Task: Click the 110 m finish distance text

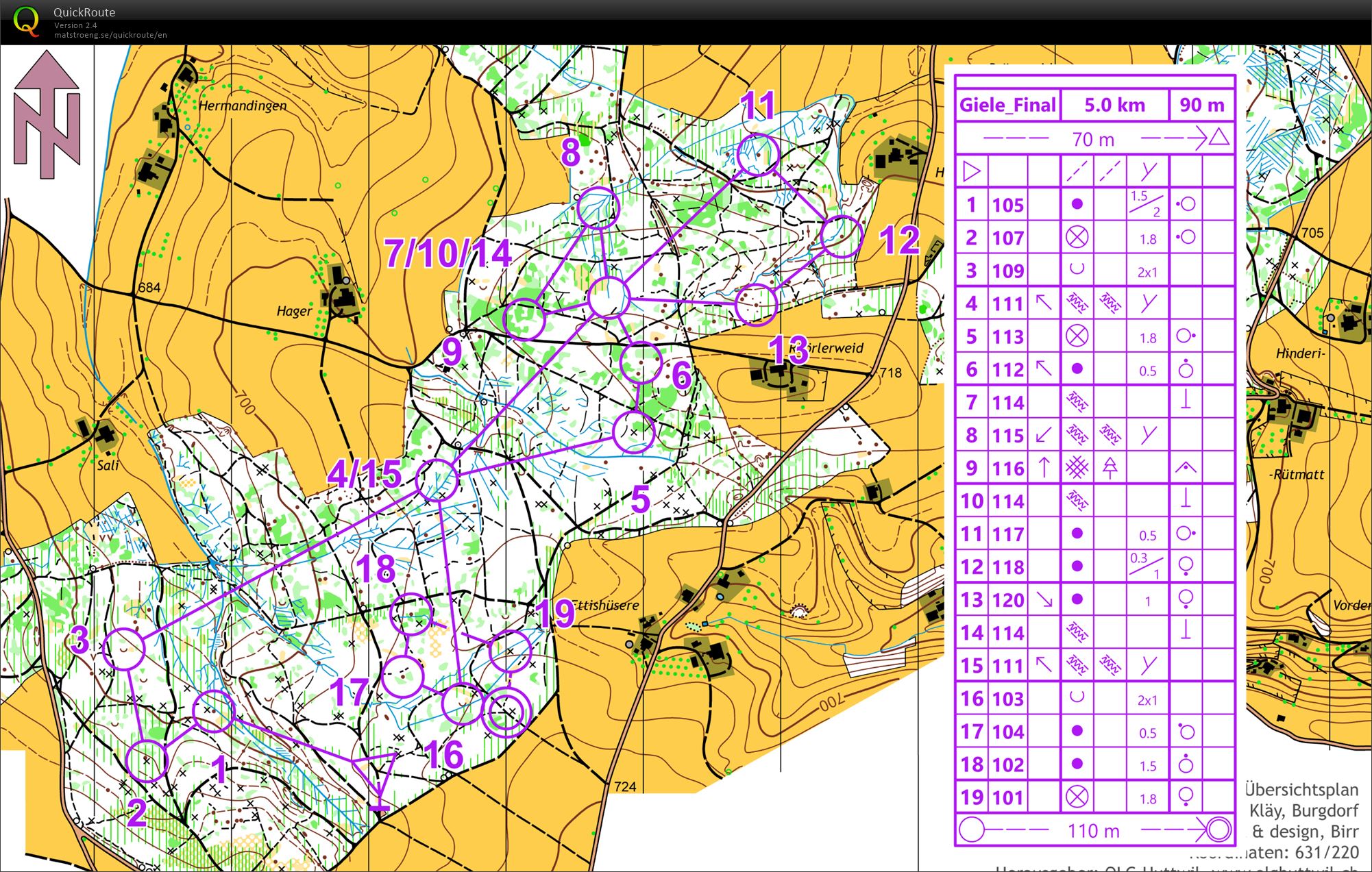Action: click(x=1094, y=831)
